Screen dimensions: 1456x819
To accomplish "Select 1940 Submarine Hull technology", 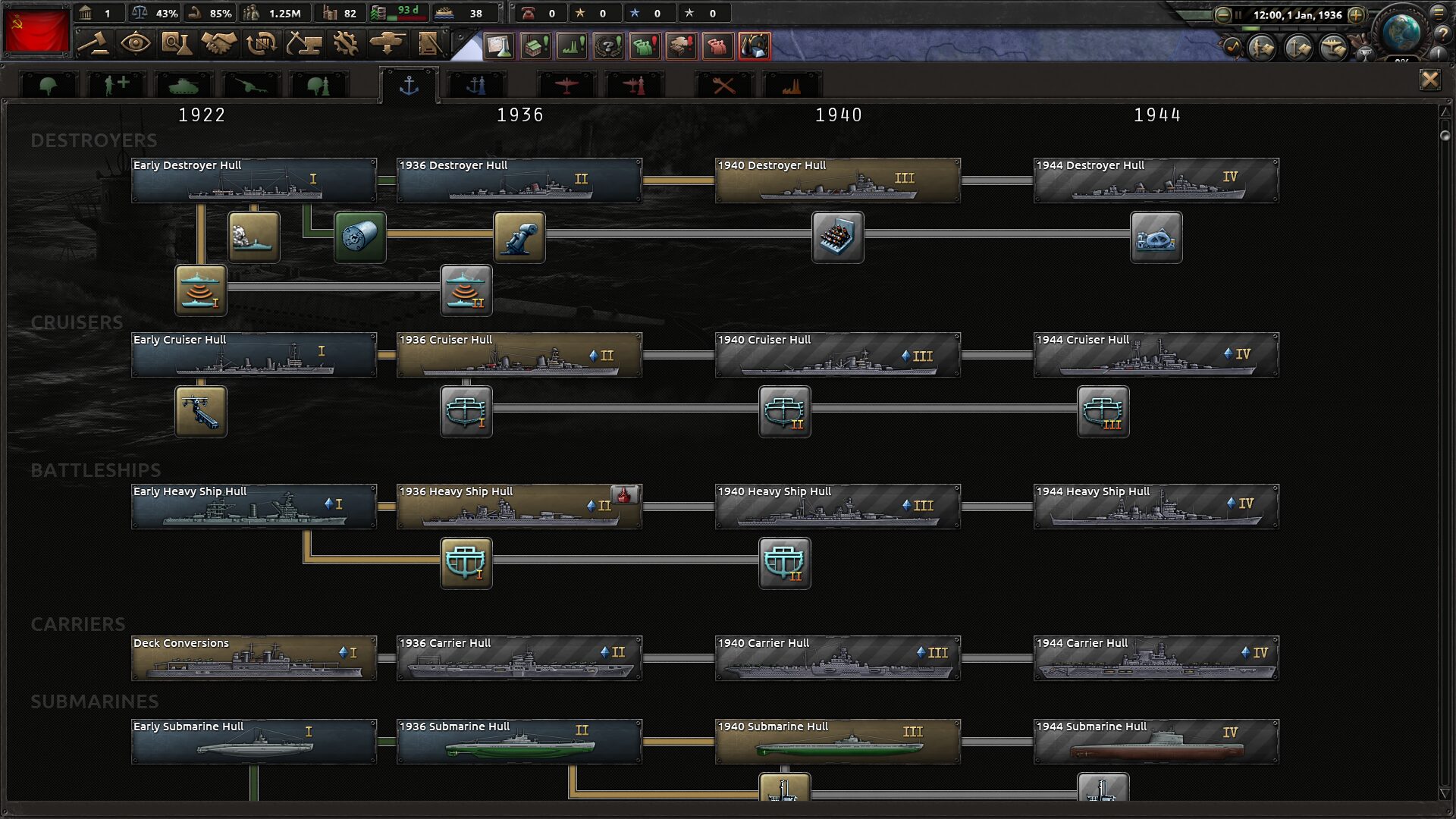I will tap(838, 742).
